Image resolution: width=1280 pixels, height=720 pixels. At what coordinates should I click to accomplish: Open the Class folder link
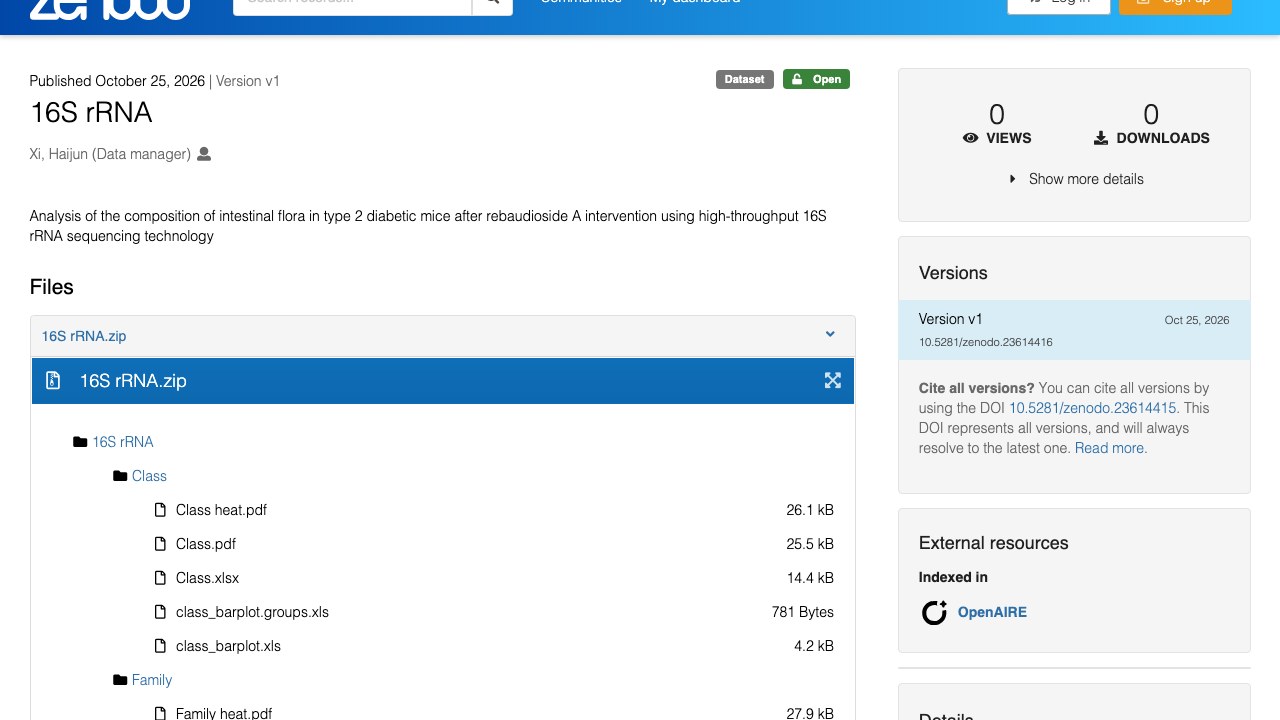pos(149,476)
